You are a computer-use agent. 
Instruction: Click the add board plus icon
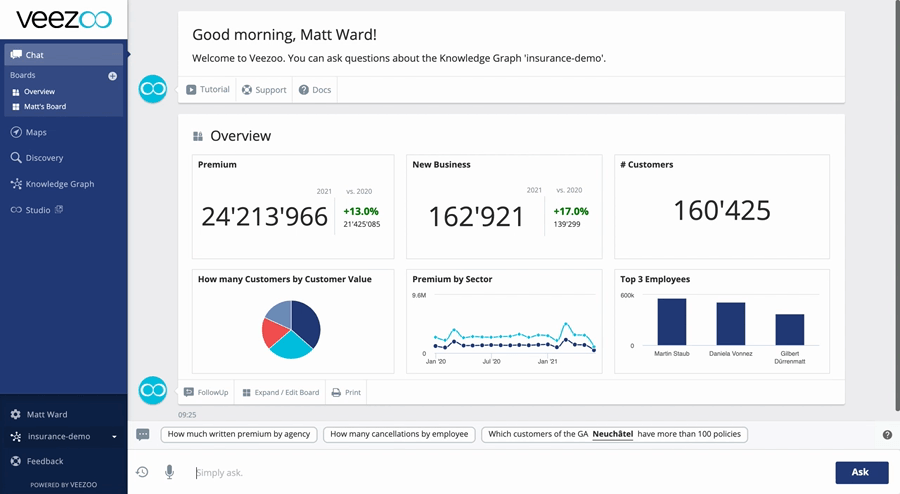pyautogui.click(x=112, y=76)
